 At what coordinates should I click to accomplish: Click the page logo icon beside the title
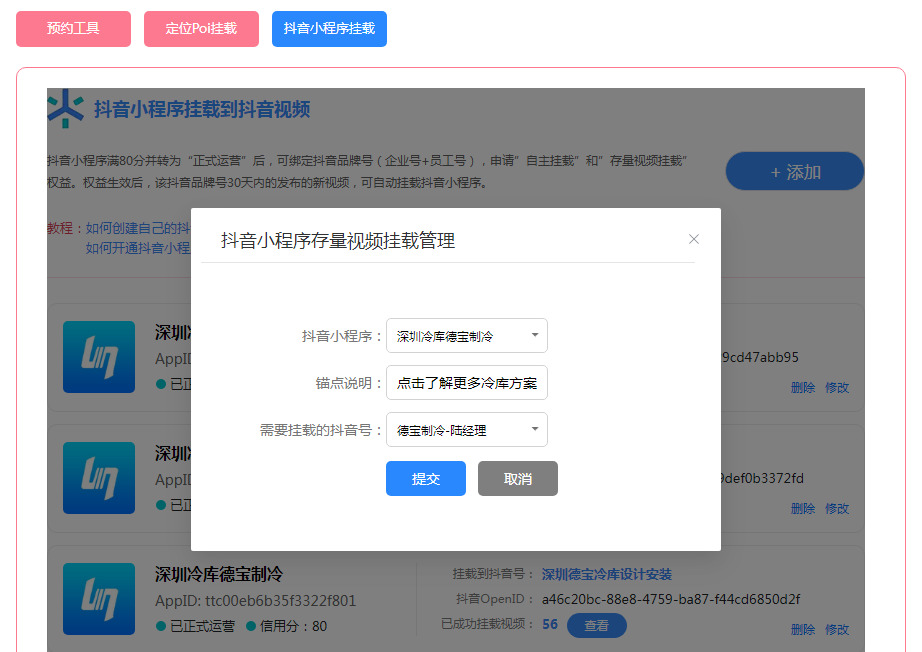tap(65, 108)
